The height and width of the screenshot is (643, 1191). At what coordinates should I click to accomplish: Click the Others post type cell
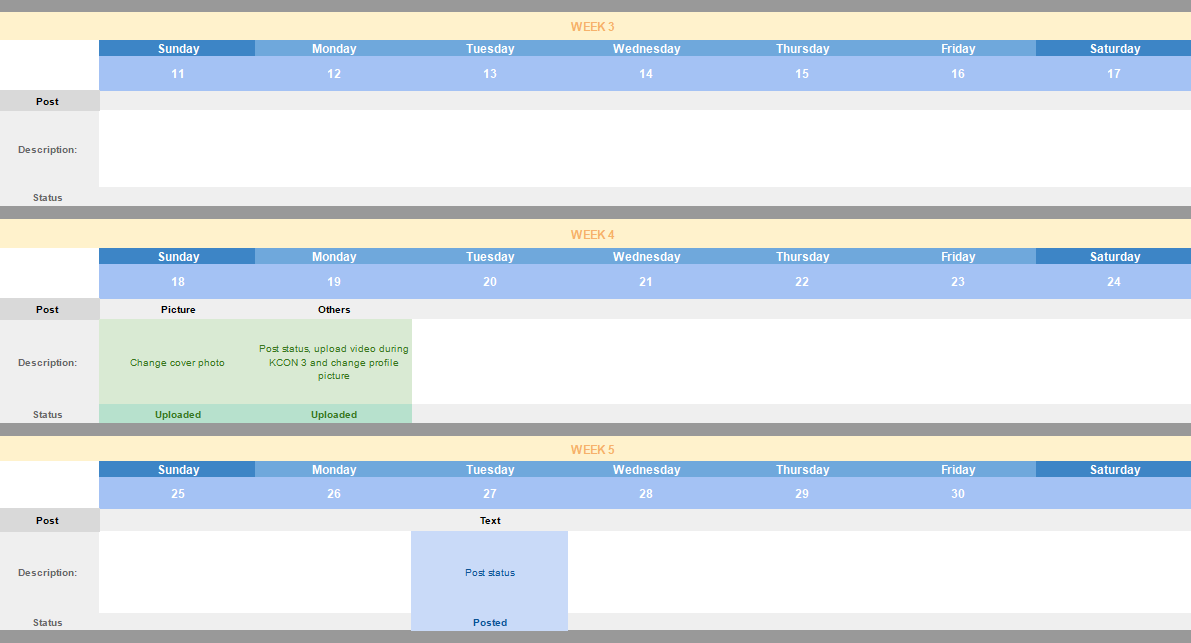tap(333, 309)
